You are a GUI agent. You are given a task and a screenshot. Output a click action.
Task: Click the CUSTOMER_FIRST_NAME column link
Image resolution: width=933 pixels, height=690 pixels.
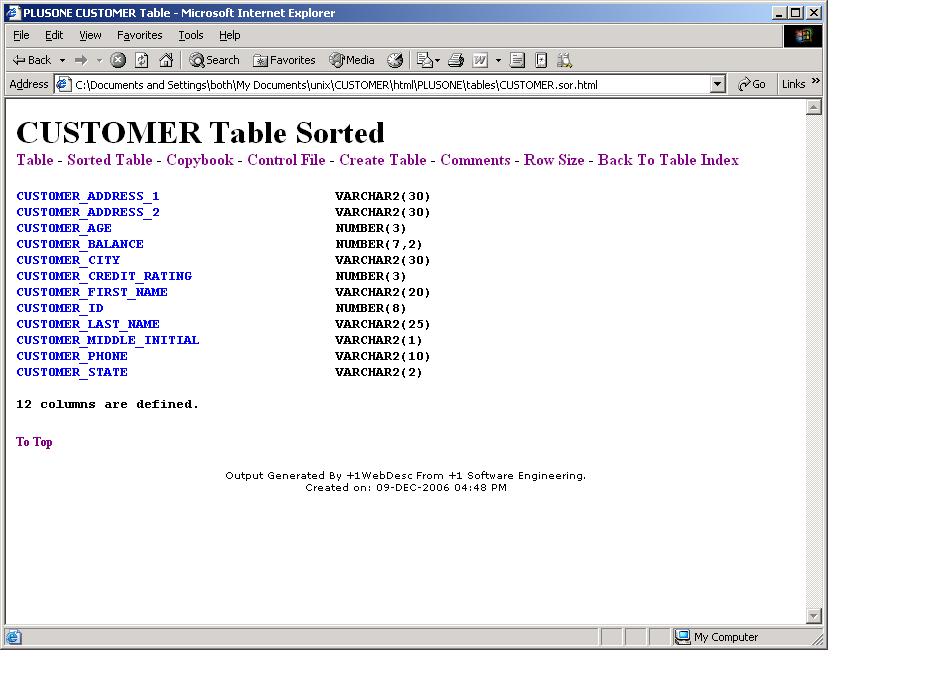pos(92,293)
